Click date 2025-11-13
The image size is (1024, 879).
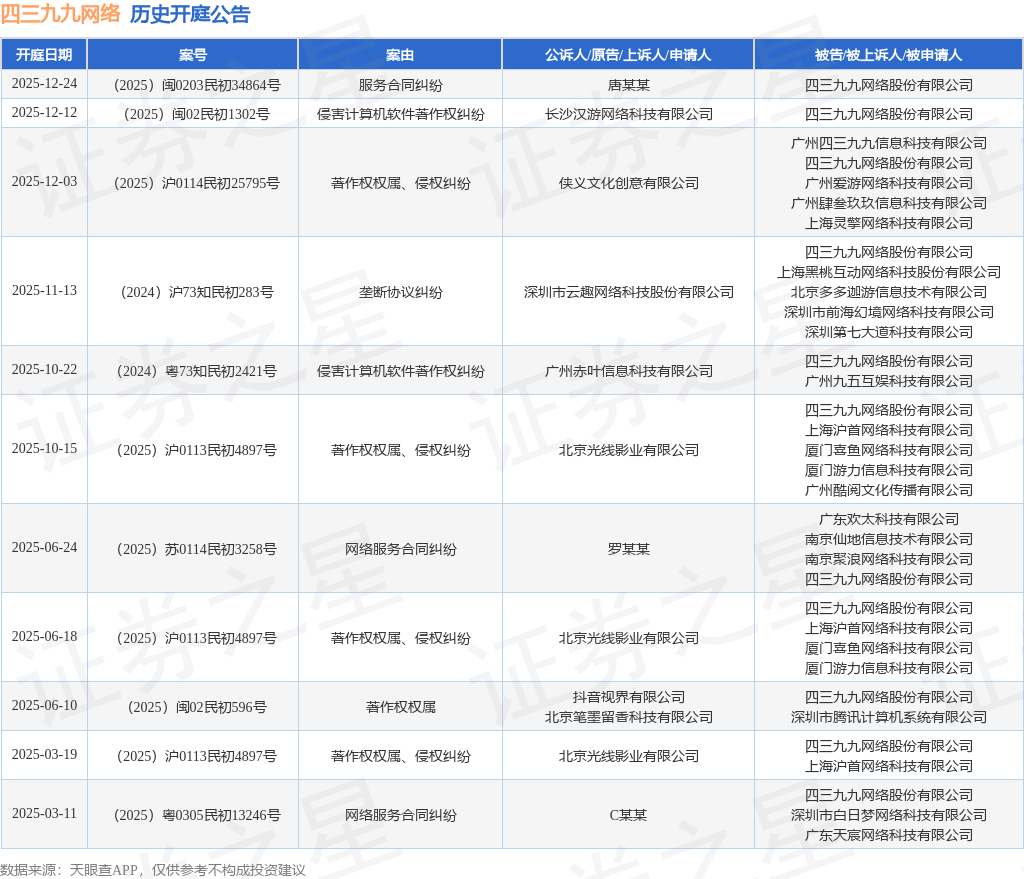pyautogui.click(x=44, y=291)
